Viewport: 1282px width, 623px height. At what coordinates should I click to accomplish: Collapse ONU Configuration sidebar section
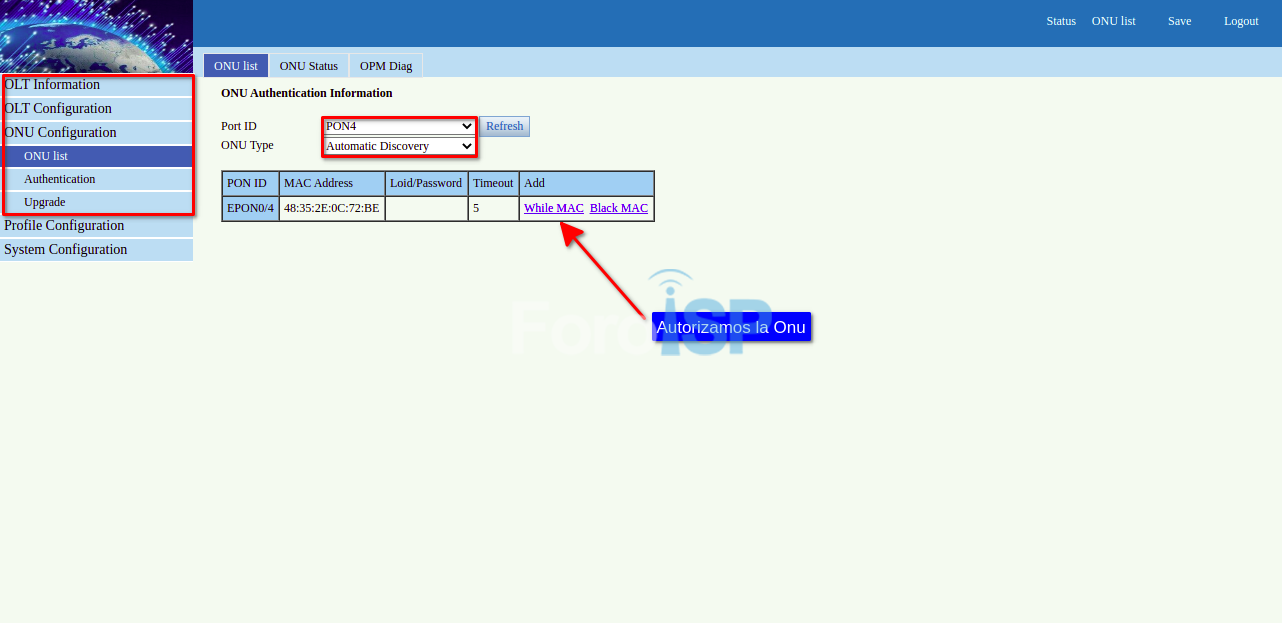60,133
